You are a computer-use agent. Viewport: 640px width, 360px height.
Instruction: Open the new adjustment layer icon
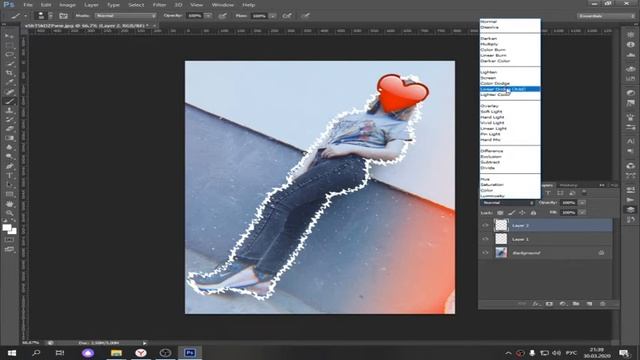pyautogui.click(x=562, y=304)
